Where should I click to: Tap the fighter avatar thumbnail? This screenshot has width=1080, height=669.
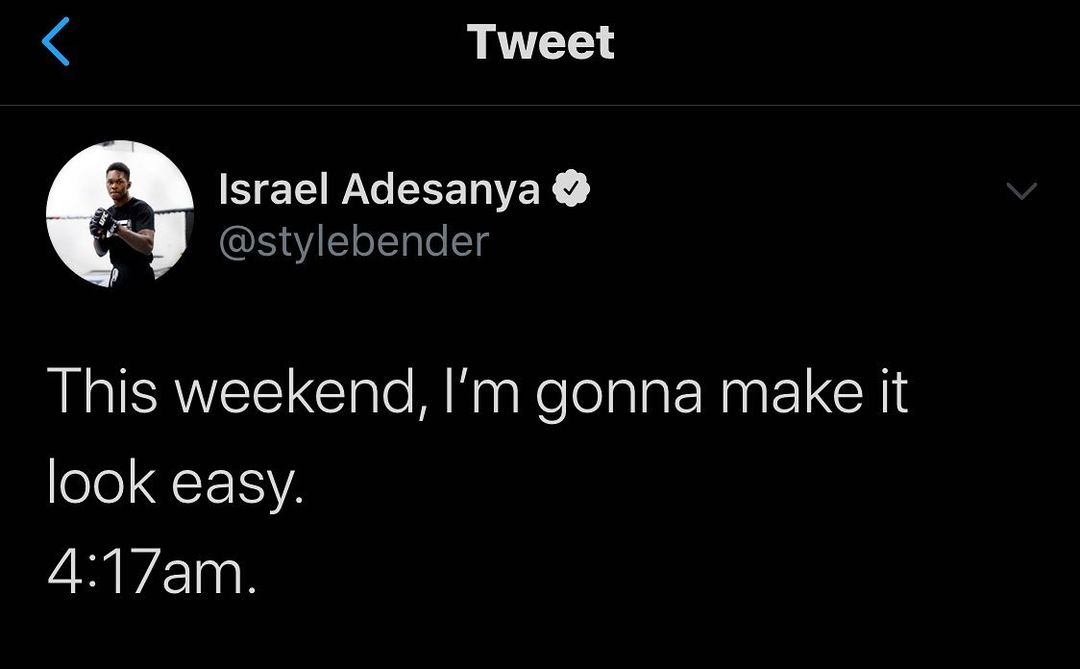point(120,214)
